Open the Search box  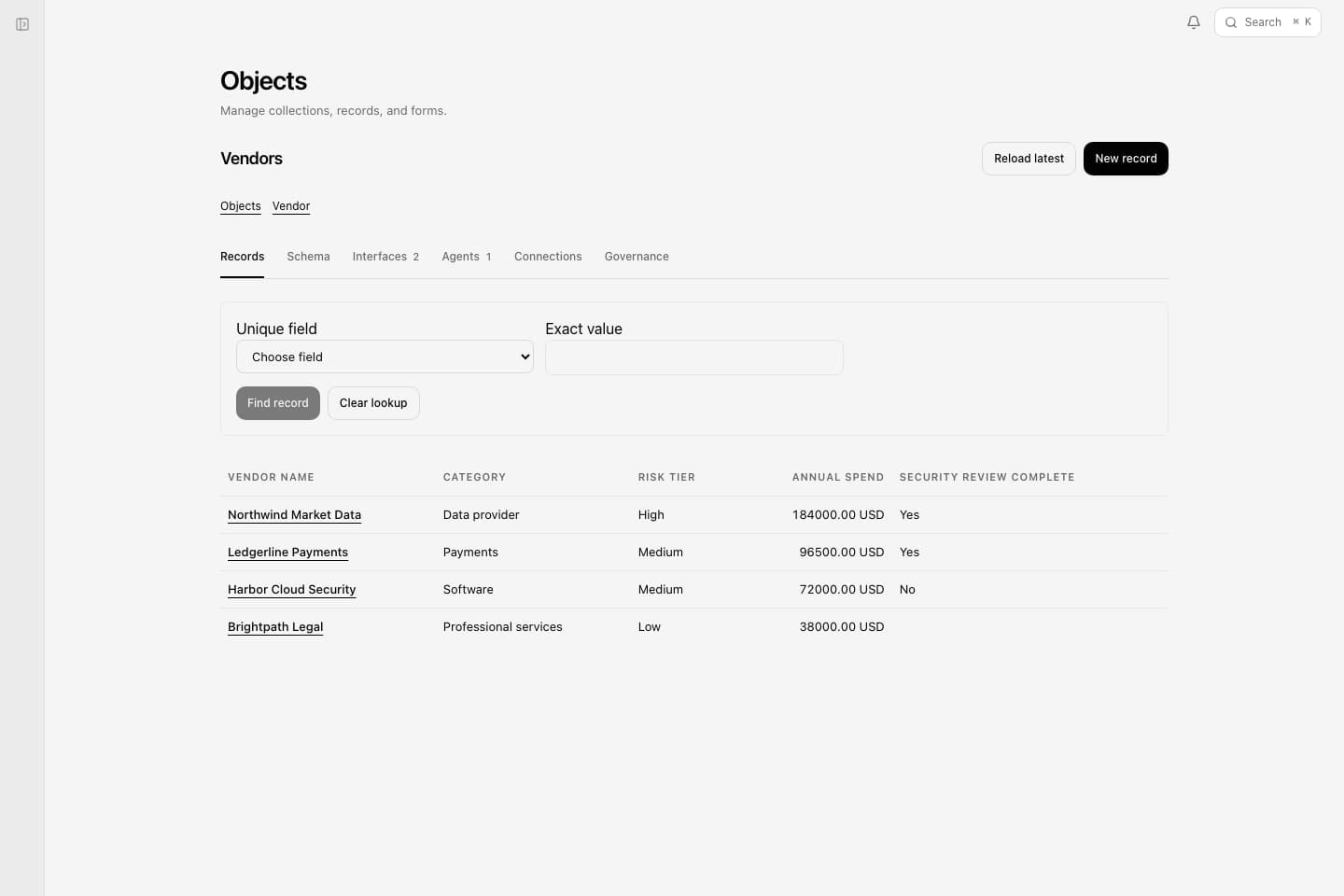[1267, 22]
